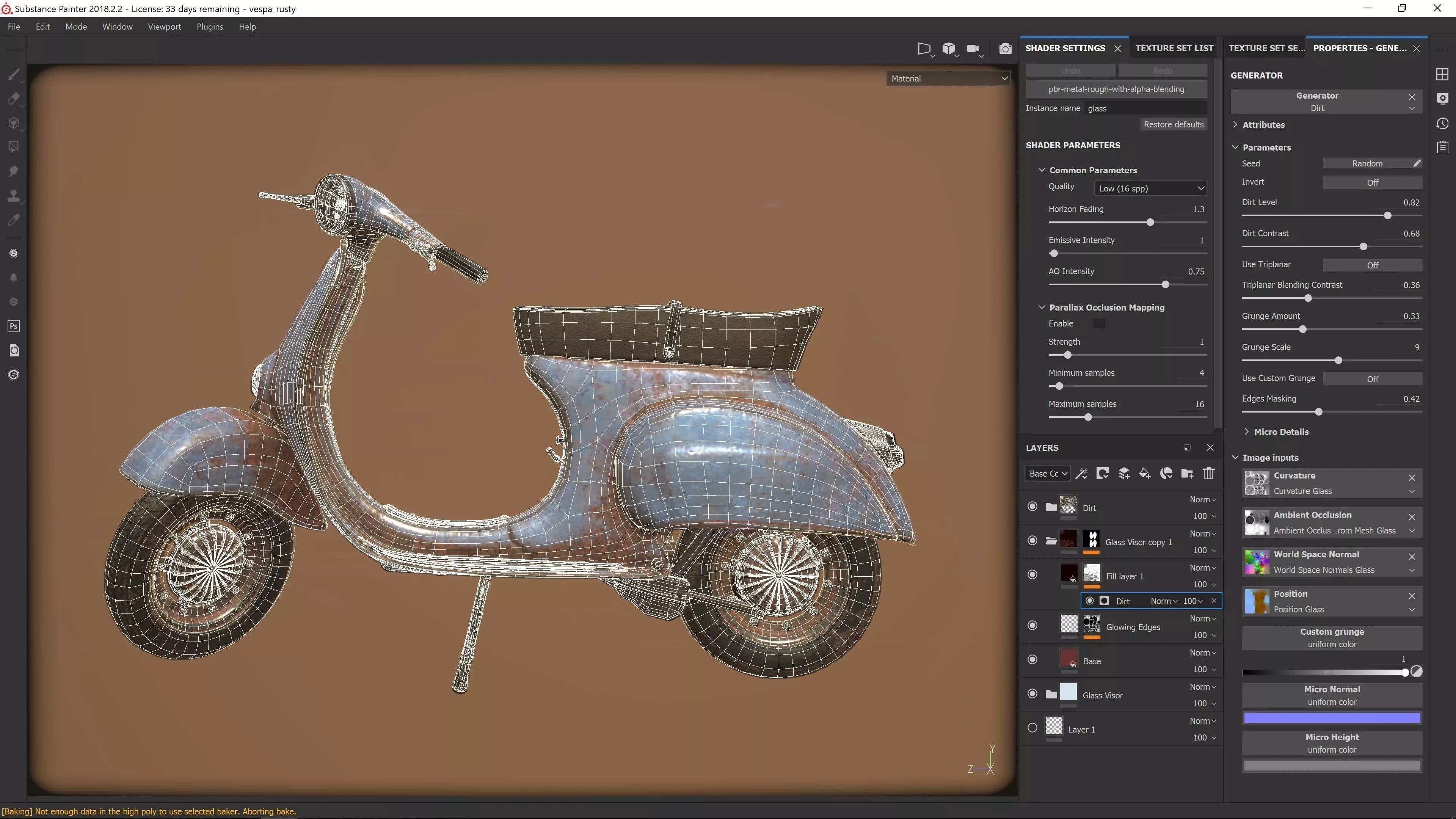Screen dimensions: 1456x819
Task: Select the Eraser tool
Action: tap(14, 98)
